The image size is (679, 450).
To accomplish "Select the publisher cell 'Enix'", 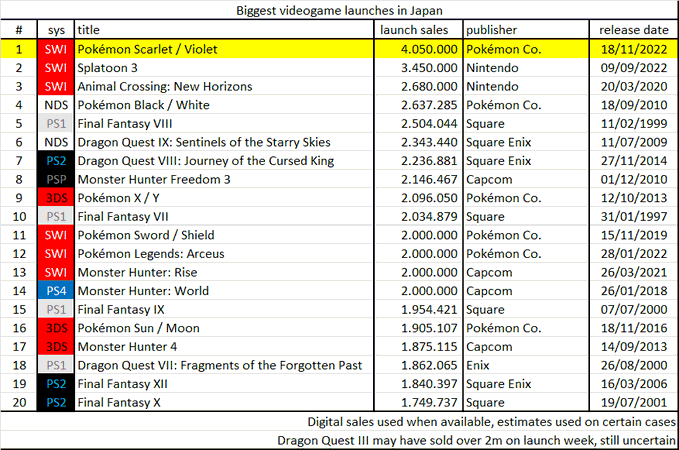I will (x=478, y=366).
